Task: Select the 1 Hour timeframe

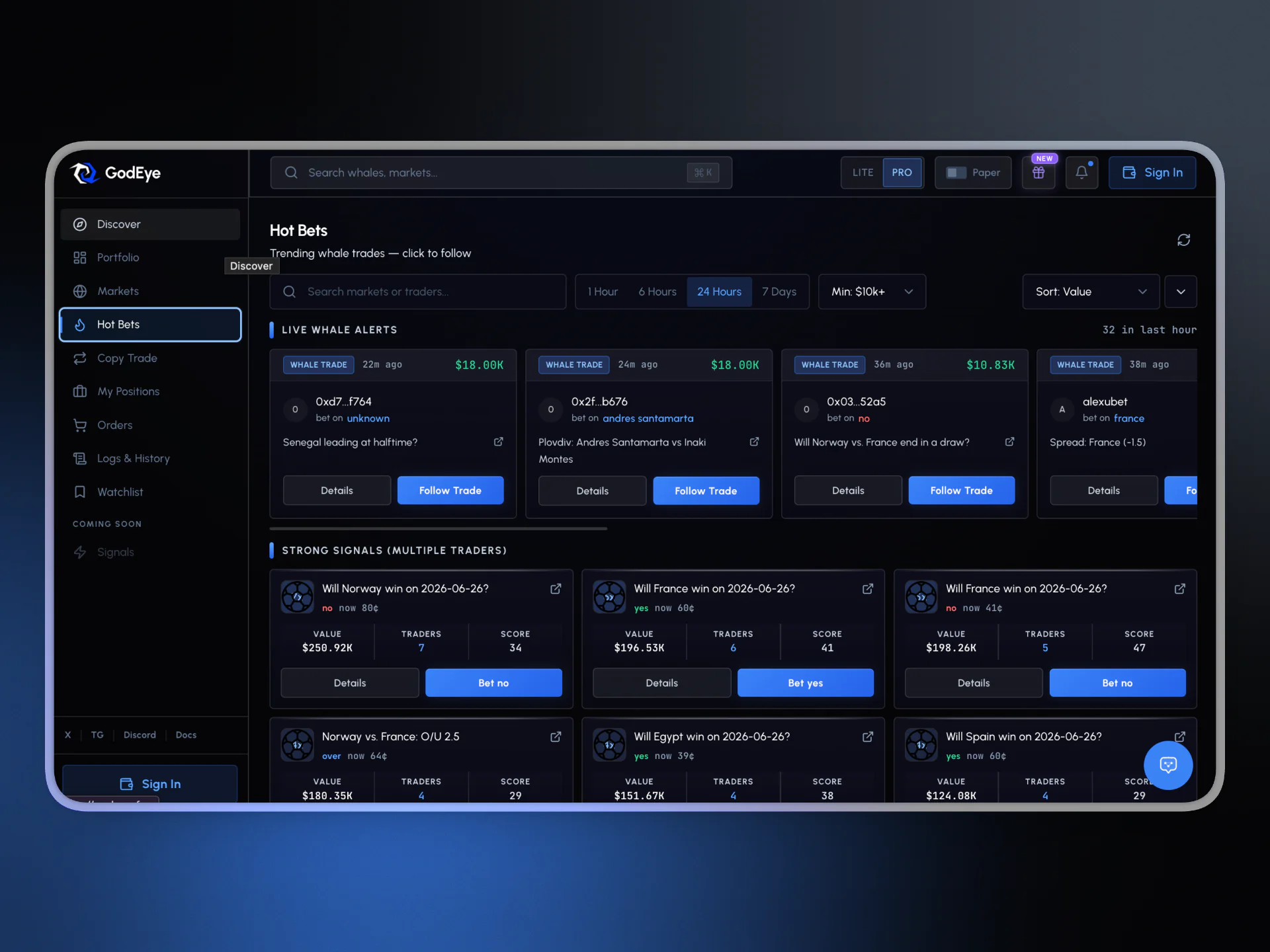Action: [x=603, y=292]
